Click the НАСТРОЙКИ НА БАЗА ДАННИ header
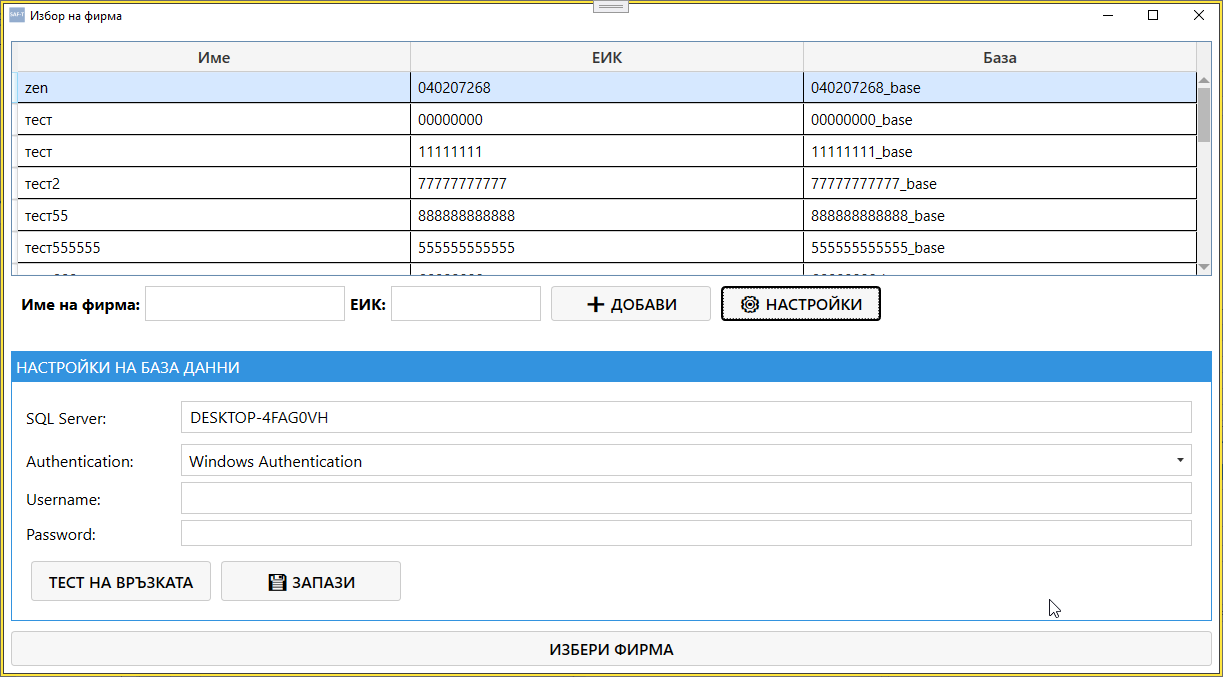1223x677 pixels. [x=611, y=366]
